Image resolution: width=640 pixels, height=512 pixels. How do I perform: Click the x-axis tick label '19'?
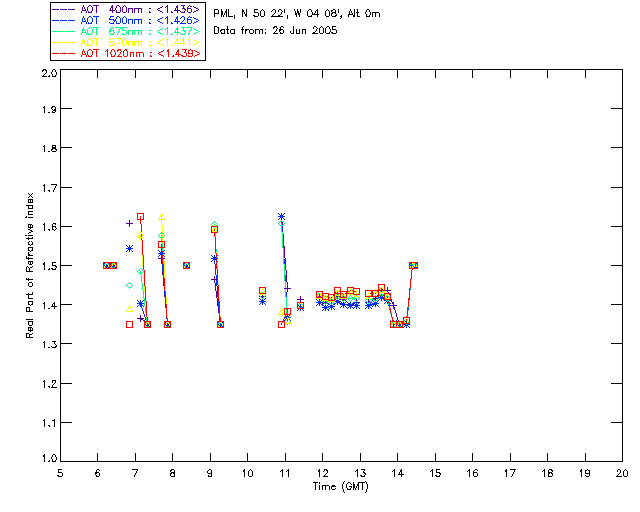(585, 473)
